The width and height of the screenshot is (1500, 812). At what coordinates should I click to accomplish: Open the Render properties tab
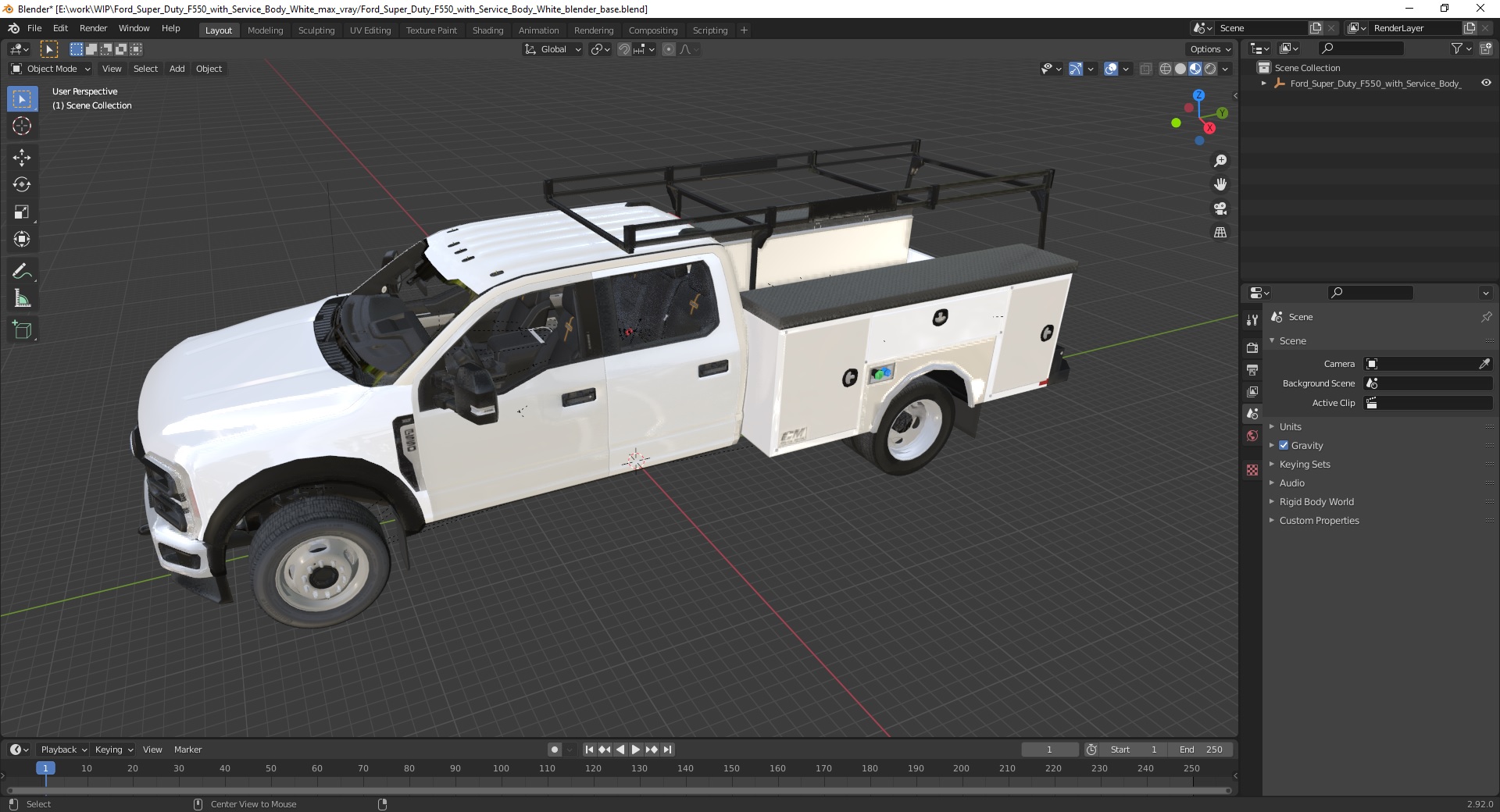pos(1252,347)
